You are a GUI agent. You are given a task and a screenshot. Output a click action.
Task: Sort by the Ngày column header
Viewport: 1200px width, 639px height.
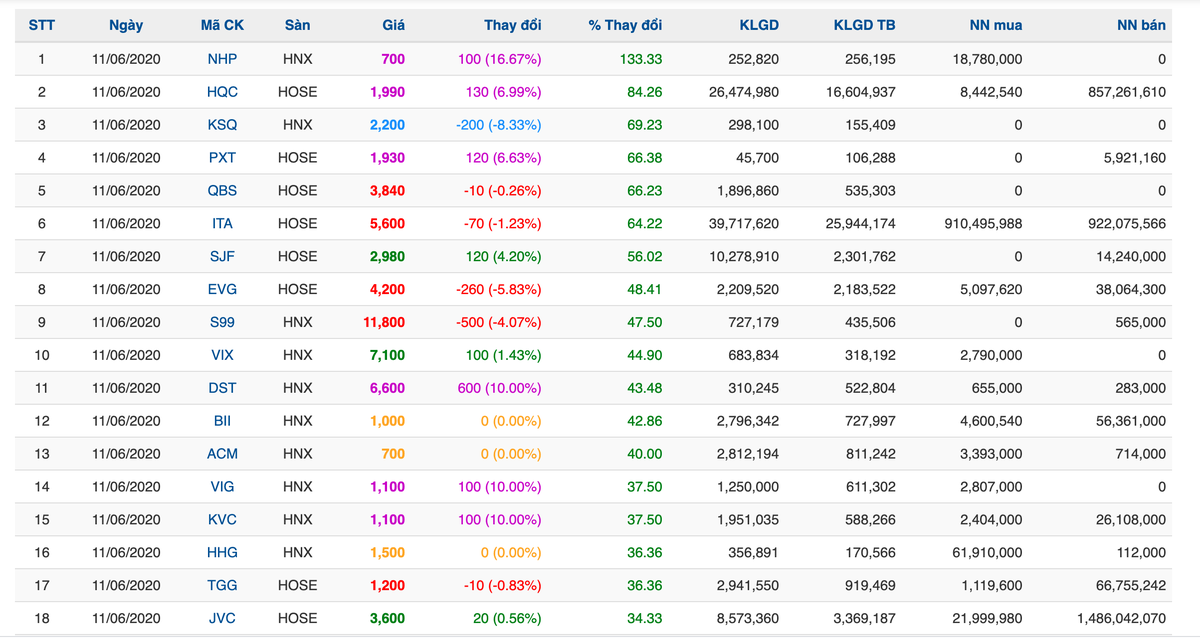[x=126, y=25]
